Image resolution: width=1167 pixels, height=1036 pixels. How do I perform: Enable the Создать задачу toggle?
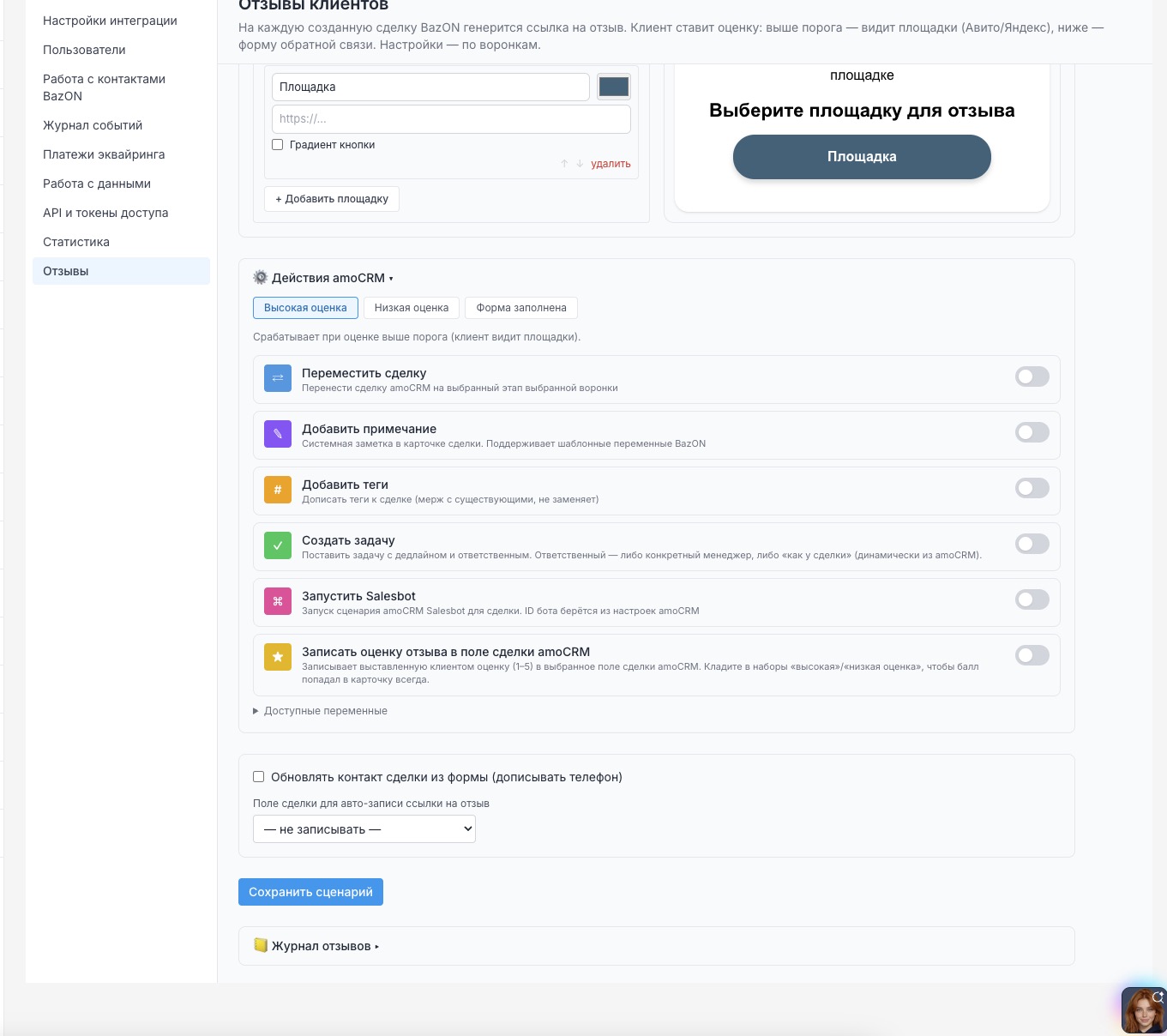tap(1032, 544)
